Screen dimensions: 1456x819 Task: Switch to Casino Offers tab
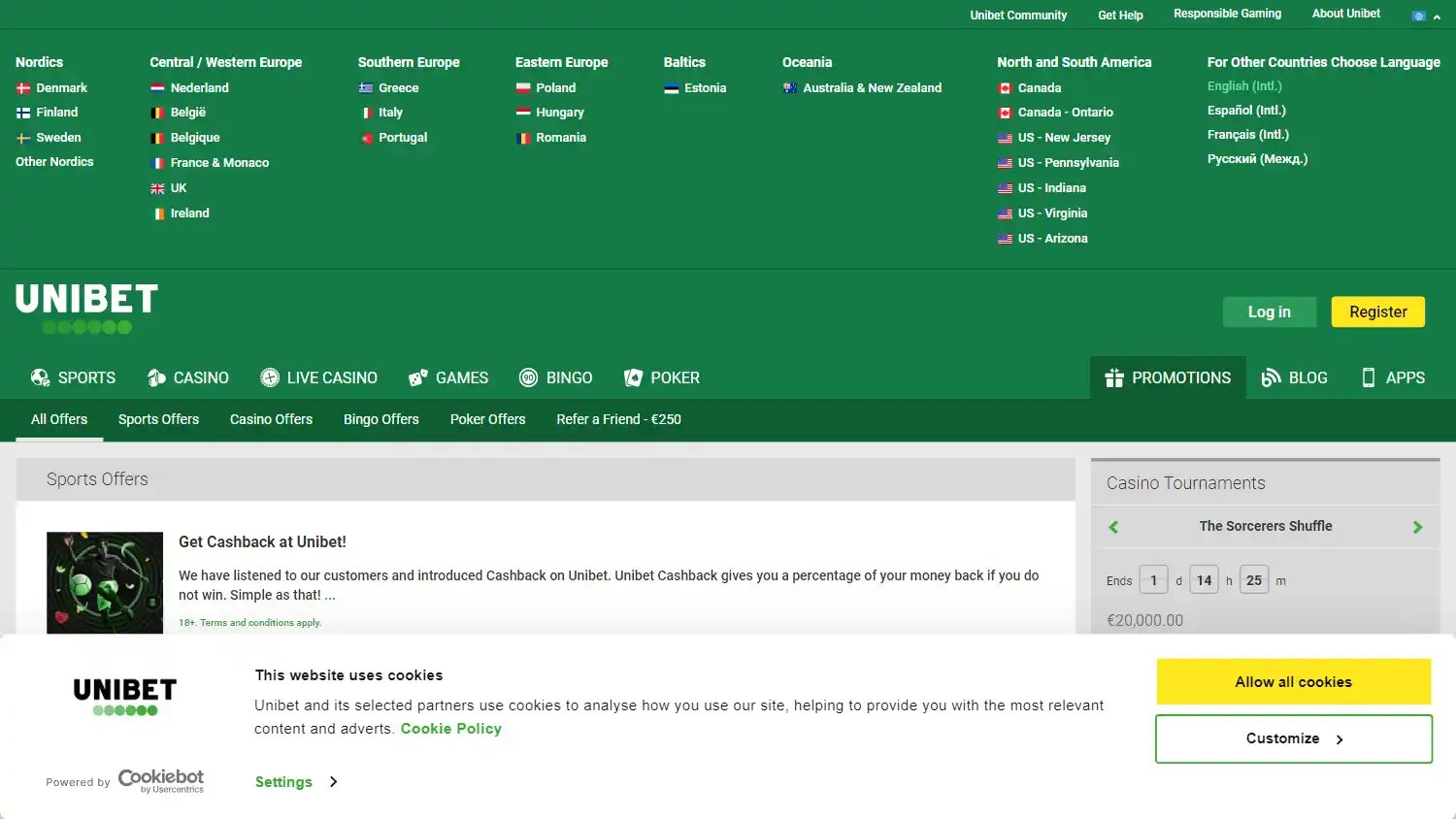272,419
